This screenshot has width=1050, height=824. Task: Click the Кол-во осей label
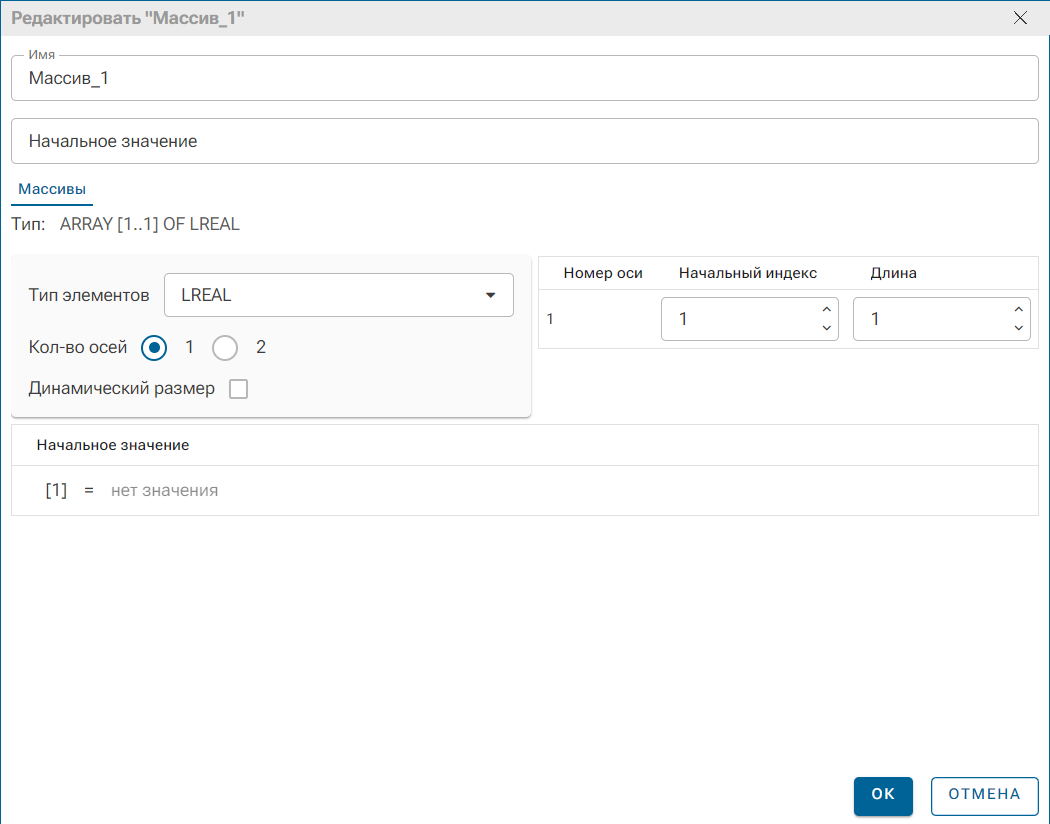pyautogui.click(x=78, y=347)
